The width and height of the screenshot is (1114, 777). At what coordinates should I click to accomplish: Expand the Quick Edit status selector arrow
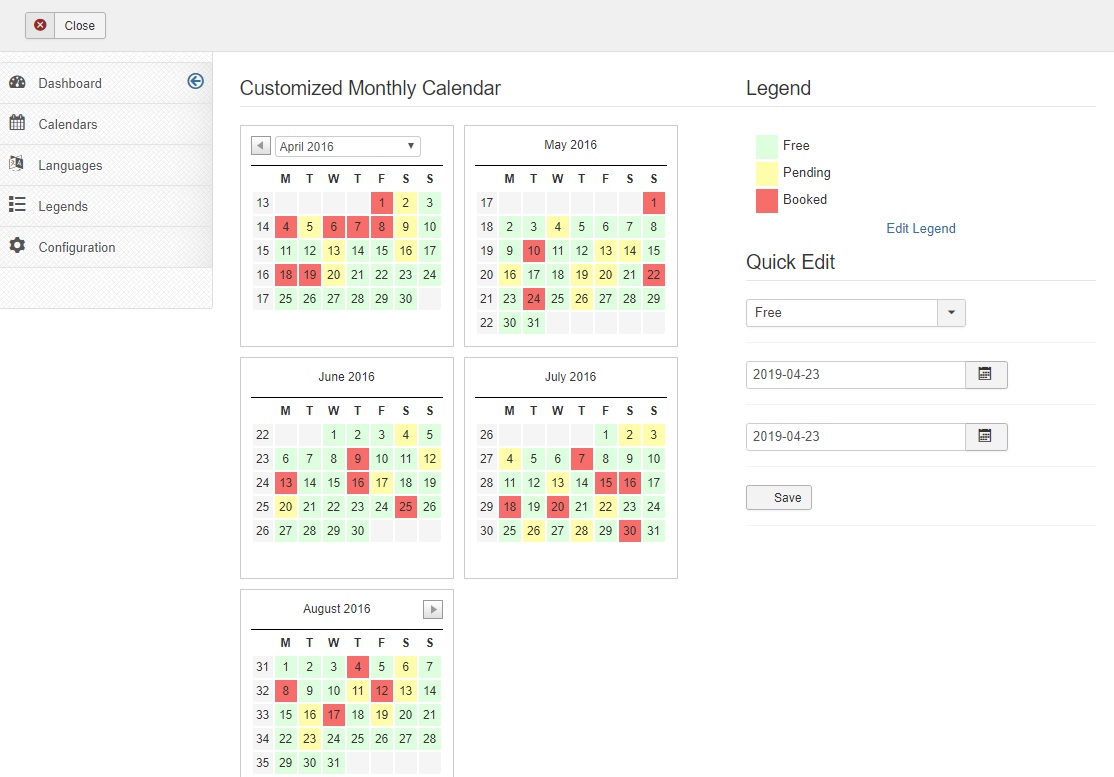[952, 312]
